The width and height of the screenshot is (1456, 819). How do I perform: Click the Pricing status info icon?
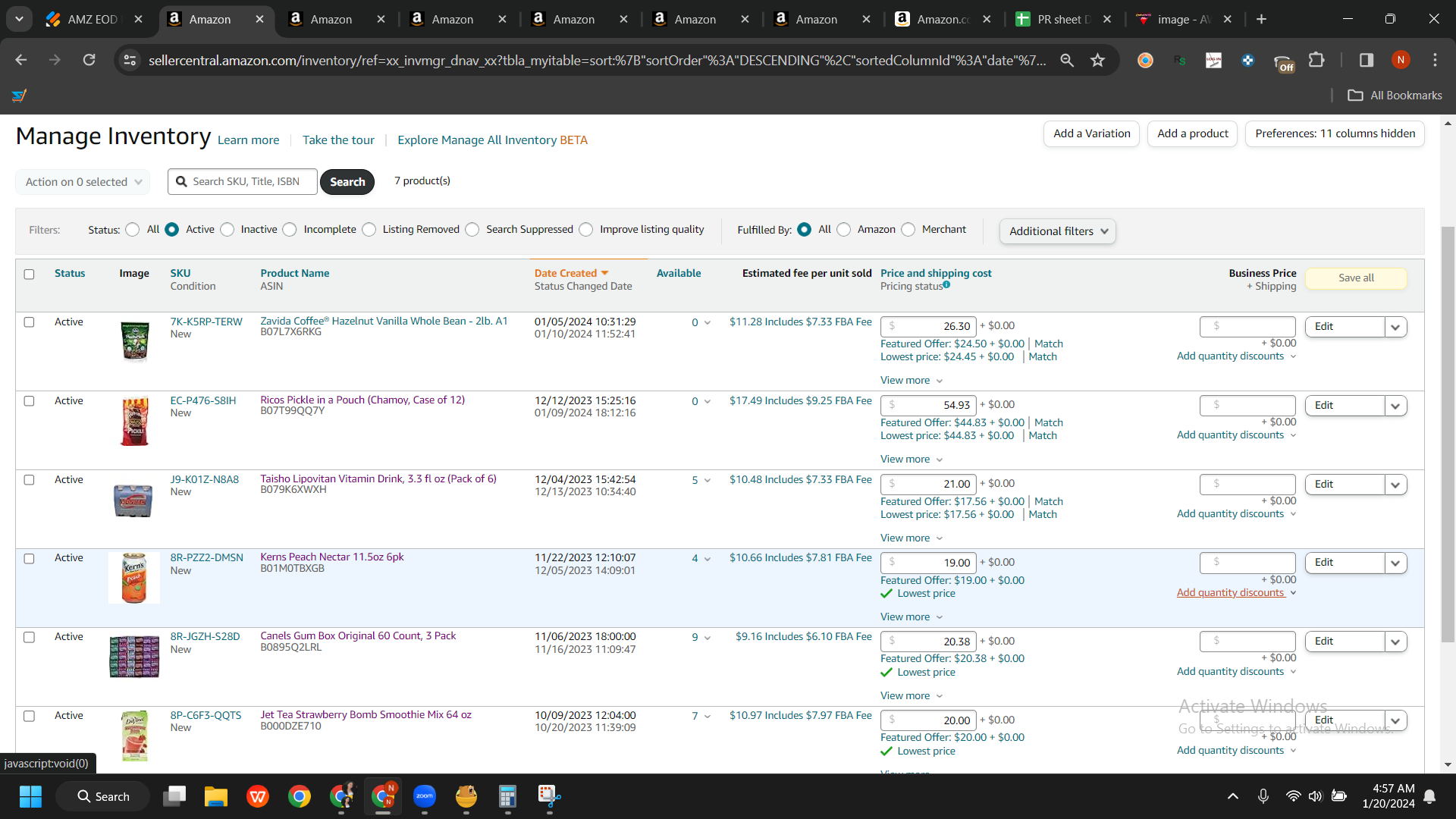(946, 285)
